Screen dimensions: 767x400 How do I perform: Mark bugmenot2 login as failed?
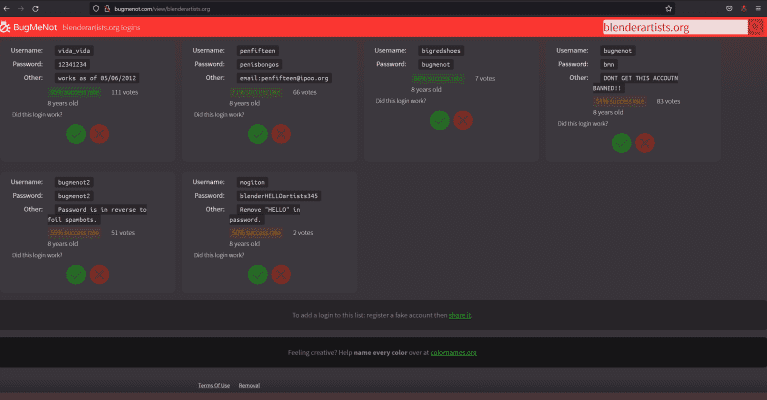99,274
